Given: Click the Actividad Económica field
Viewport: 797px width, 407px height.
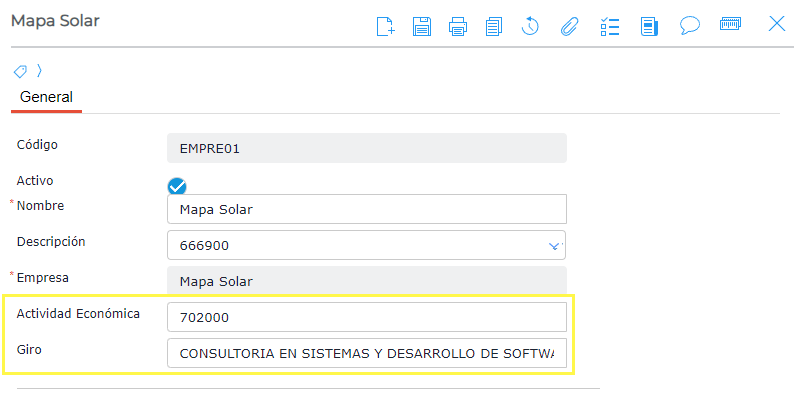Looking at the screenshot, I should [x=366, y=318].
